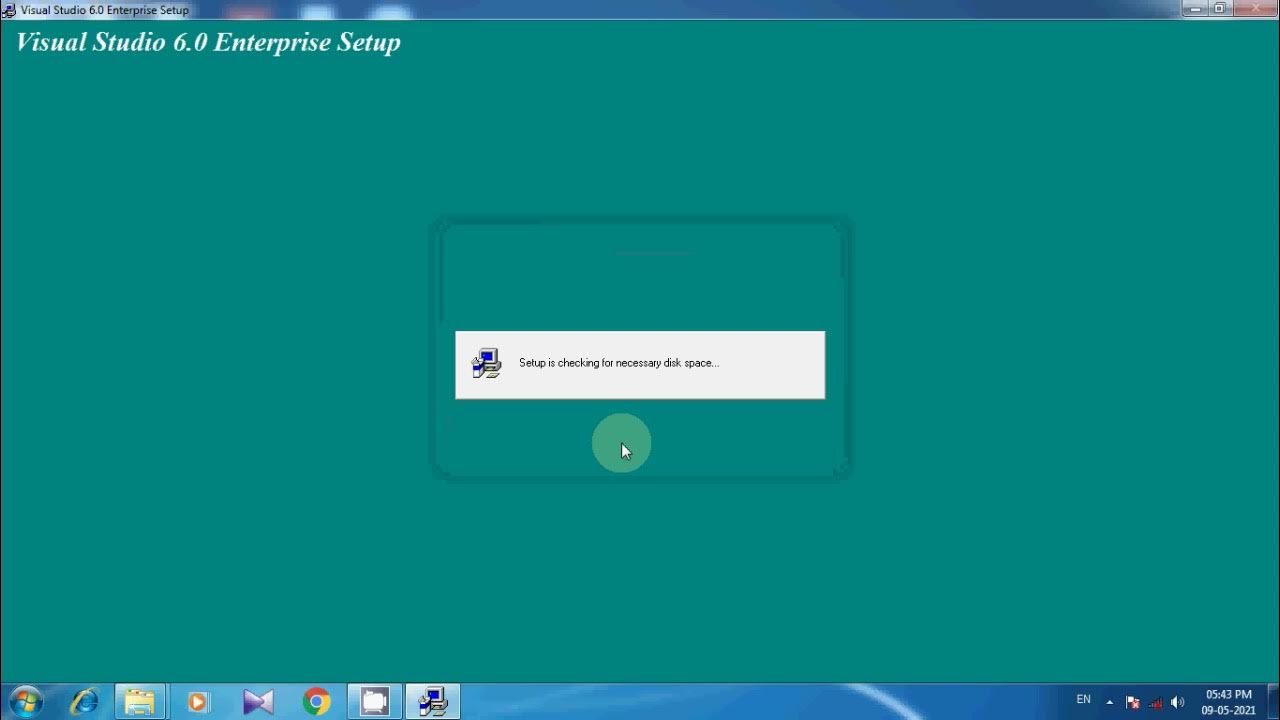Open the Windows Explorer folder icon

click(139, 702)
